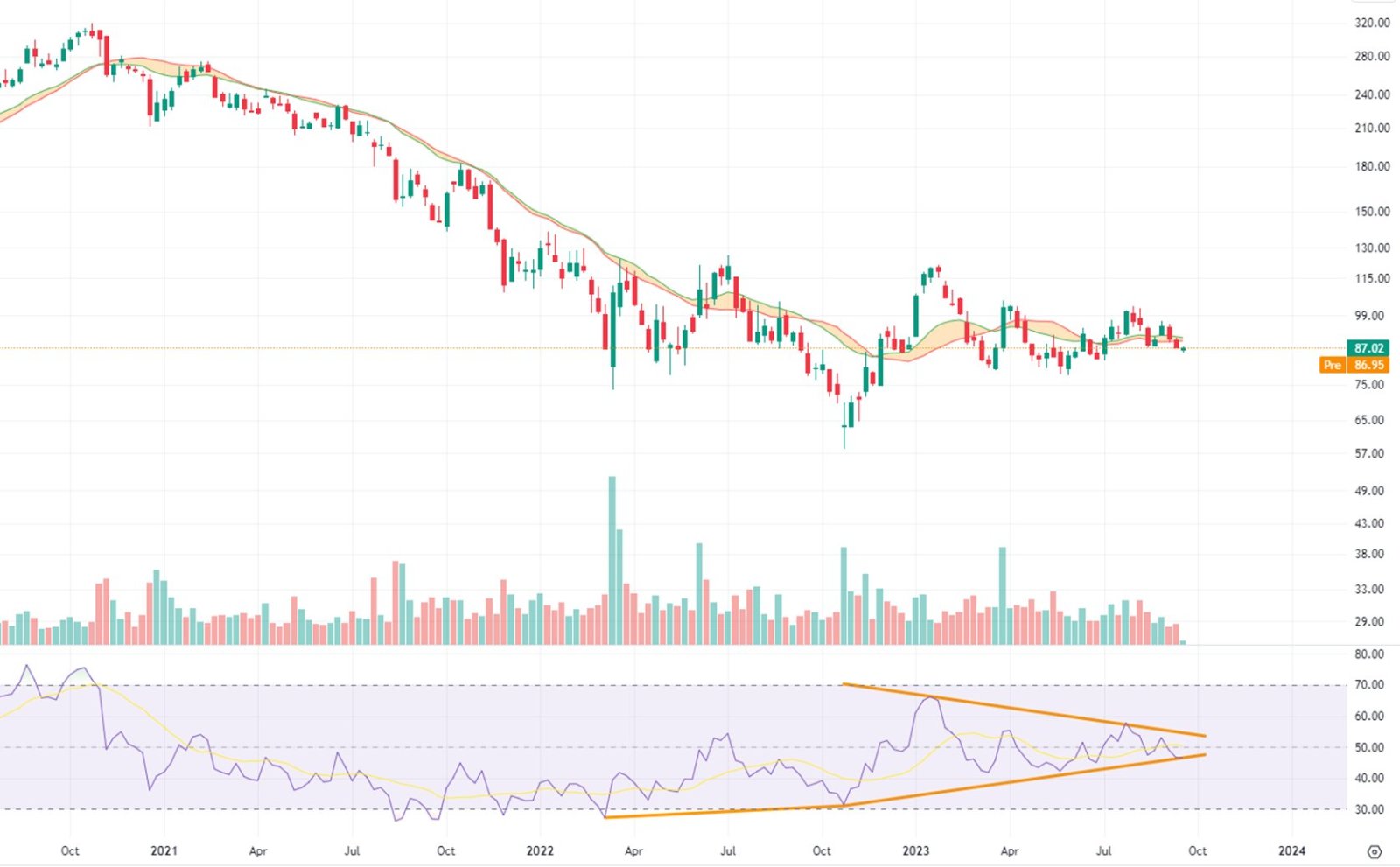Click the 65.00 price scale label

(1370, 420)
